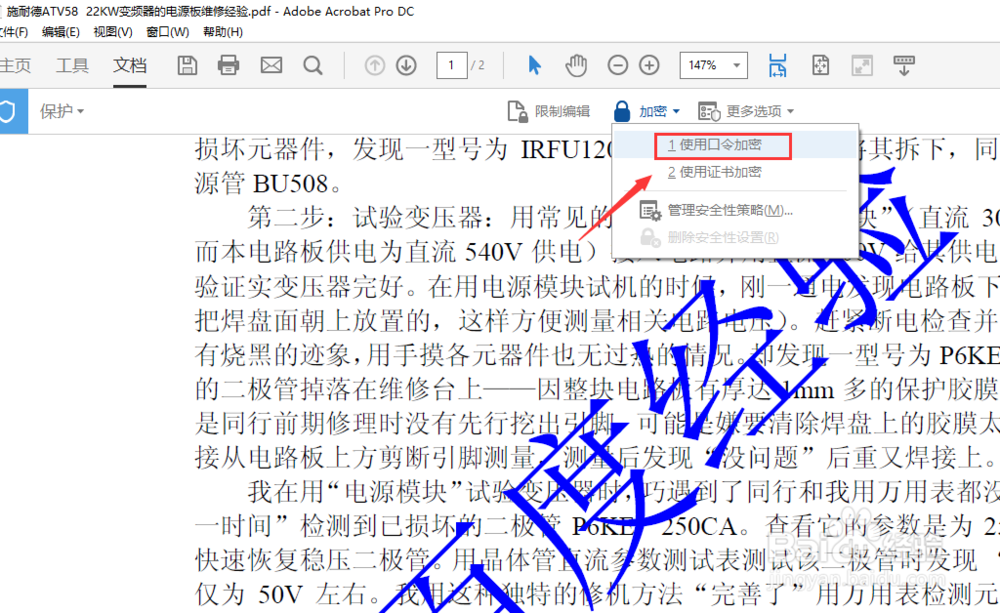
Task: Zoom out of the page
Action: (617, 65)
